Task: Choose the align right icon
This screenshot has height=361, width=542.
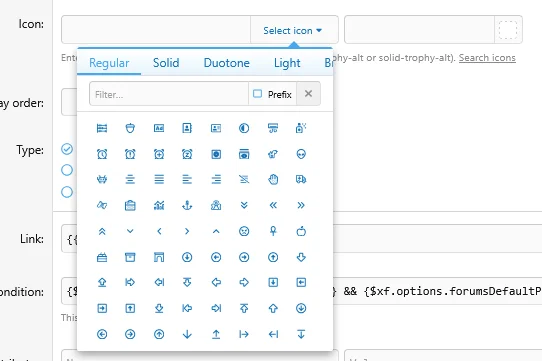Action: [216, 179]
